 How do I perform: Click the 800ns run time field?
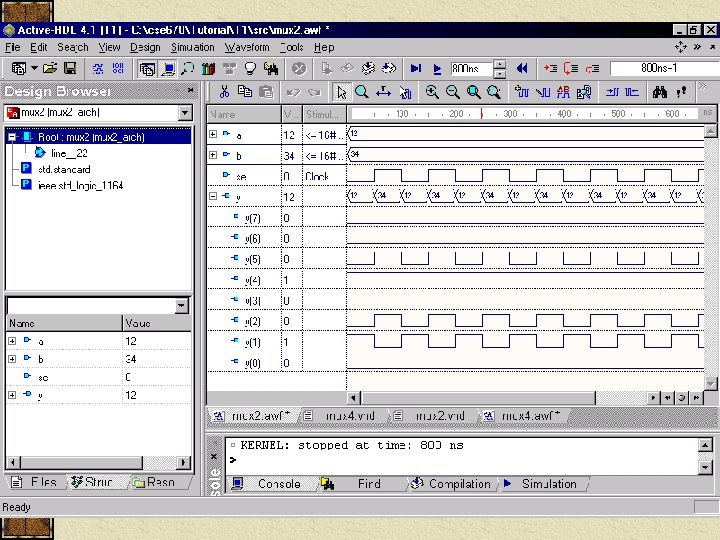point(472,69)
